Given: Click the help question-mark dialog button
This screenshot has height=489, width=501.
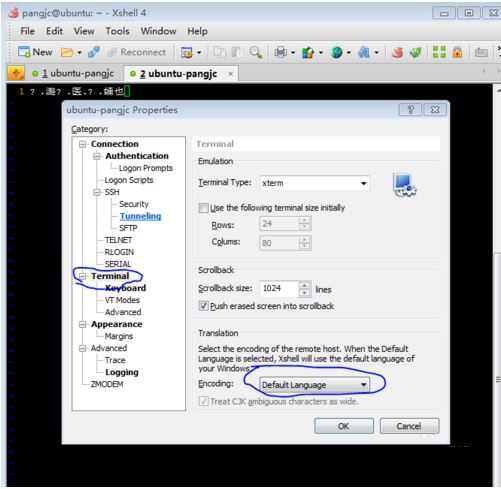Looking at the screenshot, I should [x=410, y=110].
